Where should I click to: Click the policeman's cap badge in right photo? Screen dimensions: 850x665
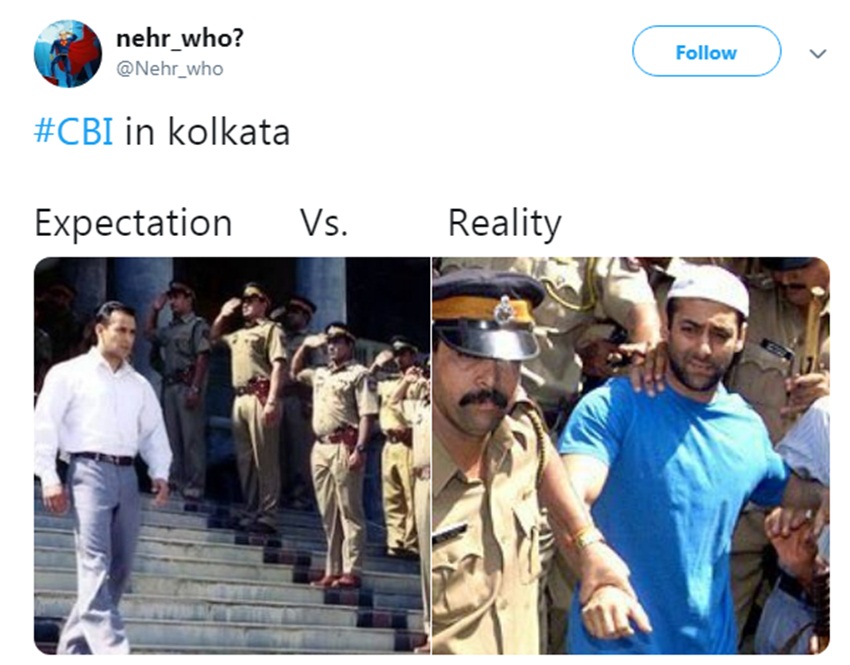point(505,311)
